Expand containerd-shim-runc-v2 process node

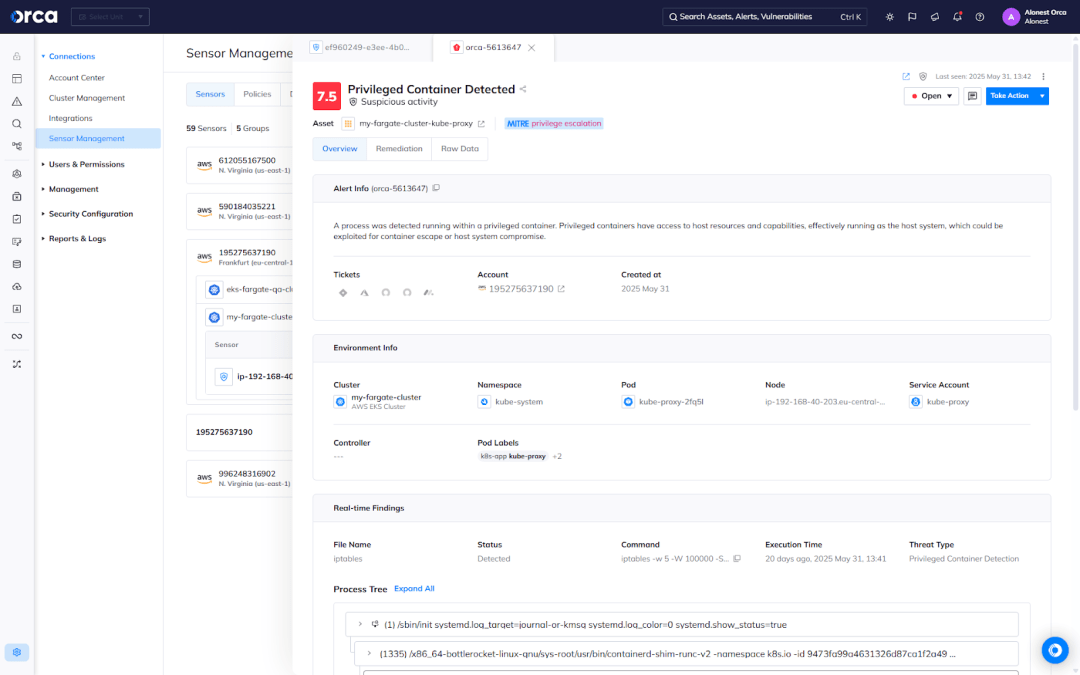click(x=369, y=654)
